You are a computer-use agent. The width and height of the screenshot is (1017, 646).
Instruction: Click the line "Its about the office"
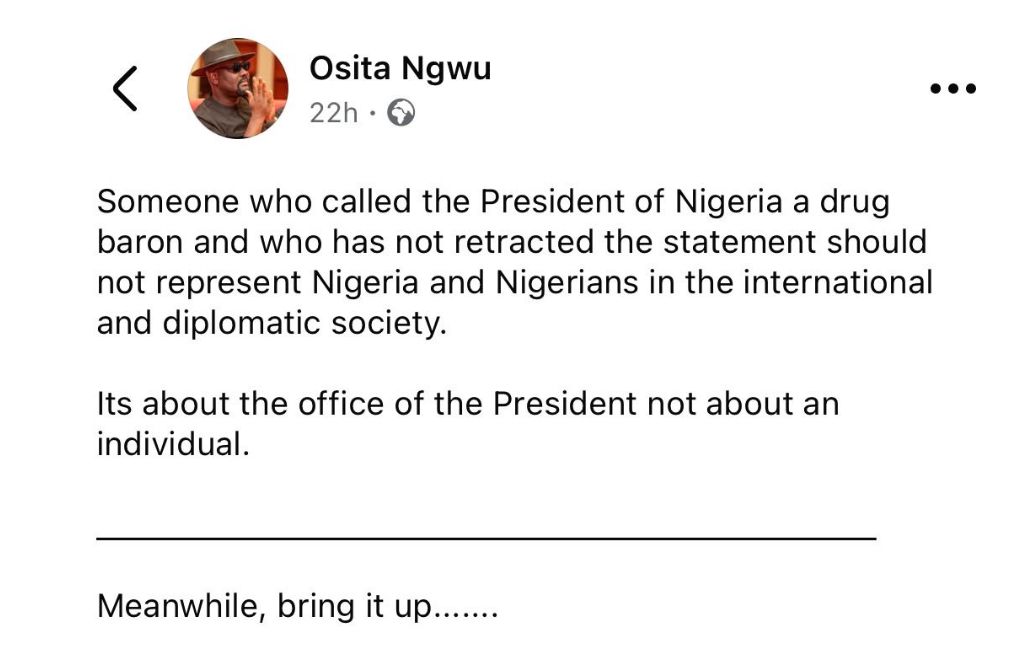point(467,404)
